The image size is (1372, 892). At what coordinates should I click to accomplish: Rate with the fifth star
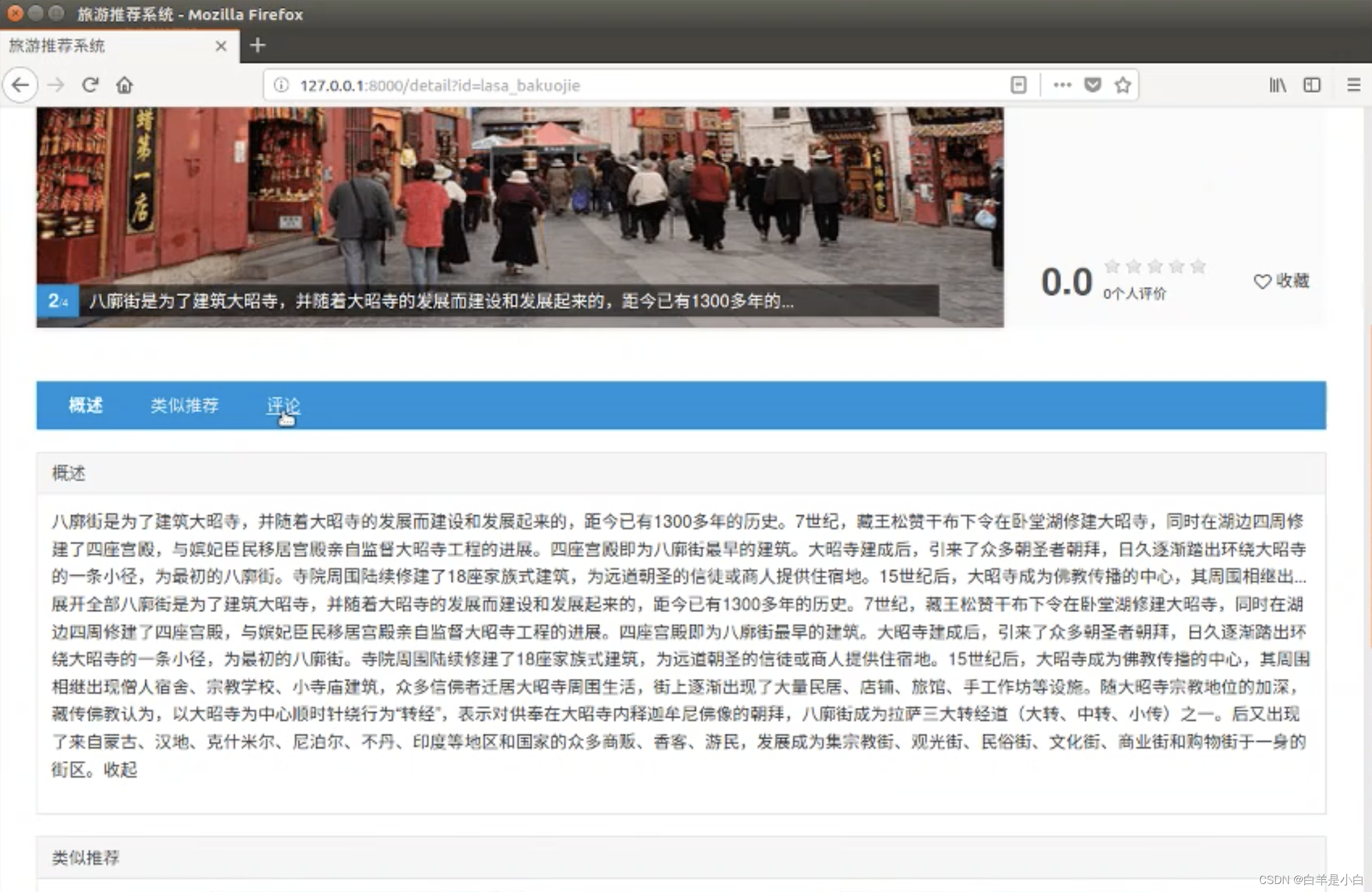click(1198, 266)
